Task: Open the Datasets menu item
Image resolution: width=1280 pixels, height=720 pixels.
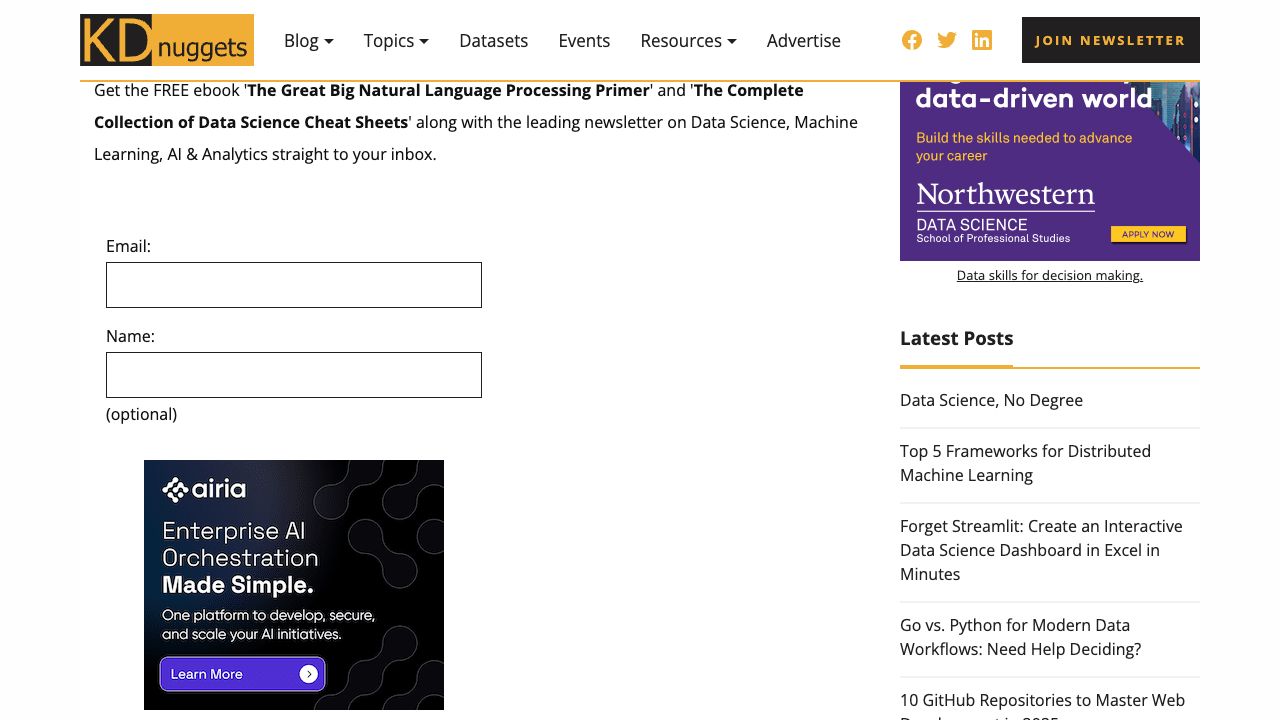Action: [493, 41]
